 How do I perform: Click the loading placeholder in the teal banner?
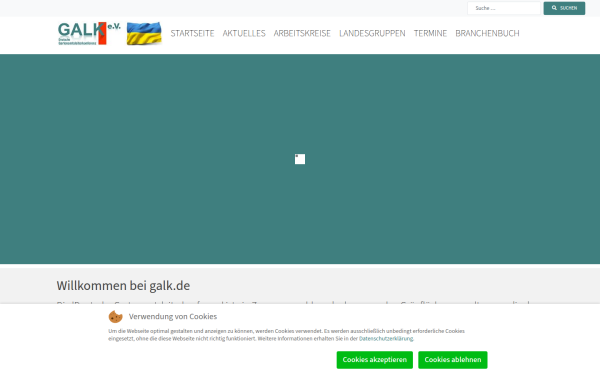(x=300, y=159)
